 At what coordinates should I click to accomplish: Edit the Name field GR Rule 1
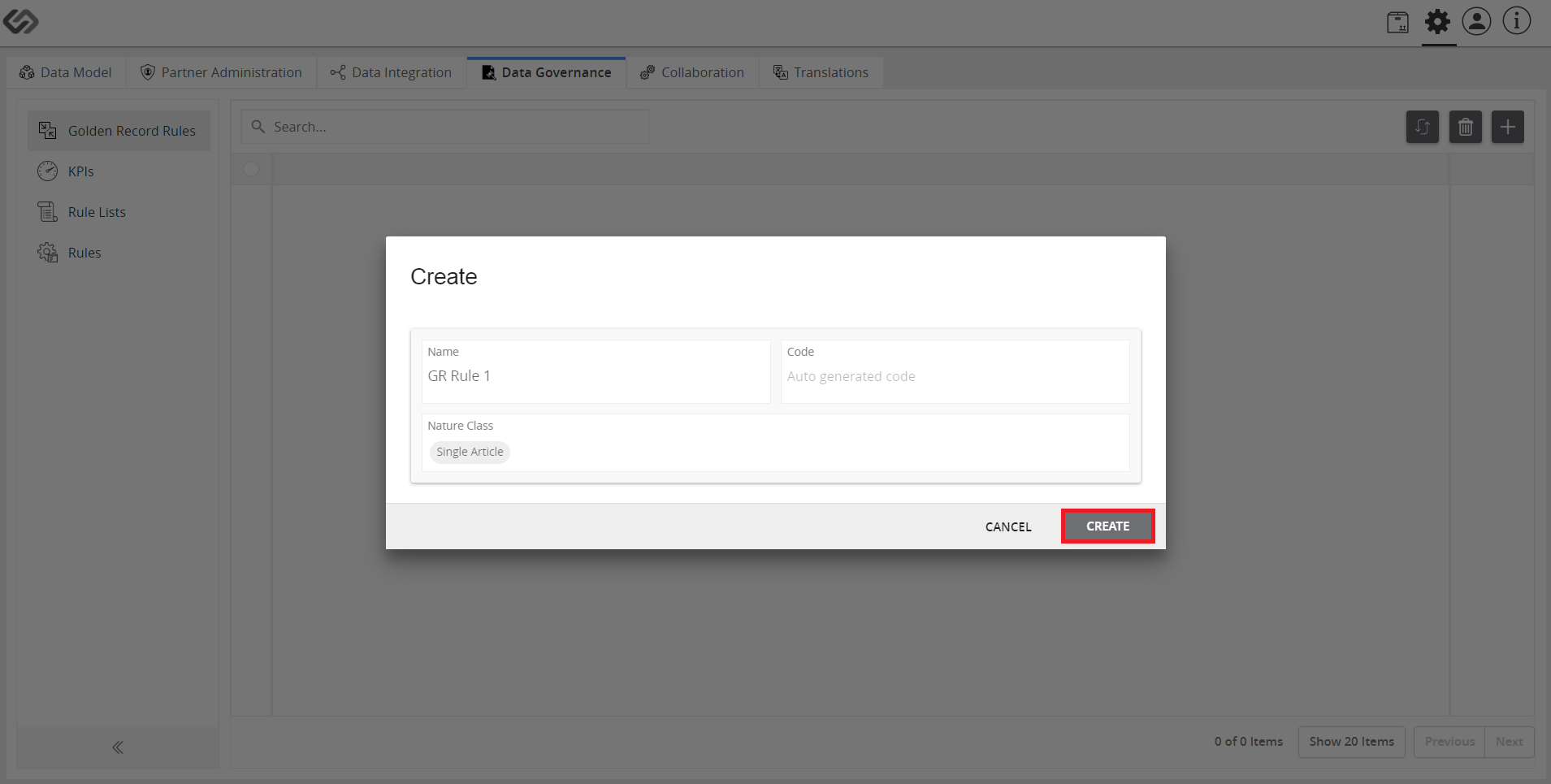(x=596, y=371)
